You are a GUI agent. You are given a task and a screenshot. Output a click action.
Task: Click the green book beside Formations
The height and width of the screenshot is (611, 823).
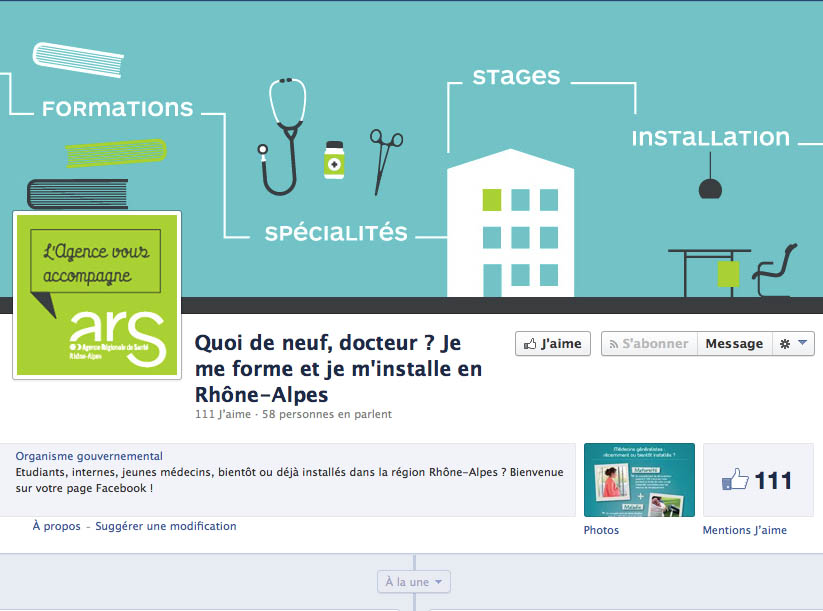(115, 153)
